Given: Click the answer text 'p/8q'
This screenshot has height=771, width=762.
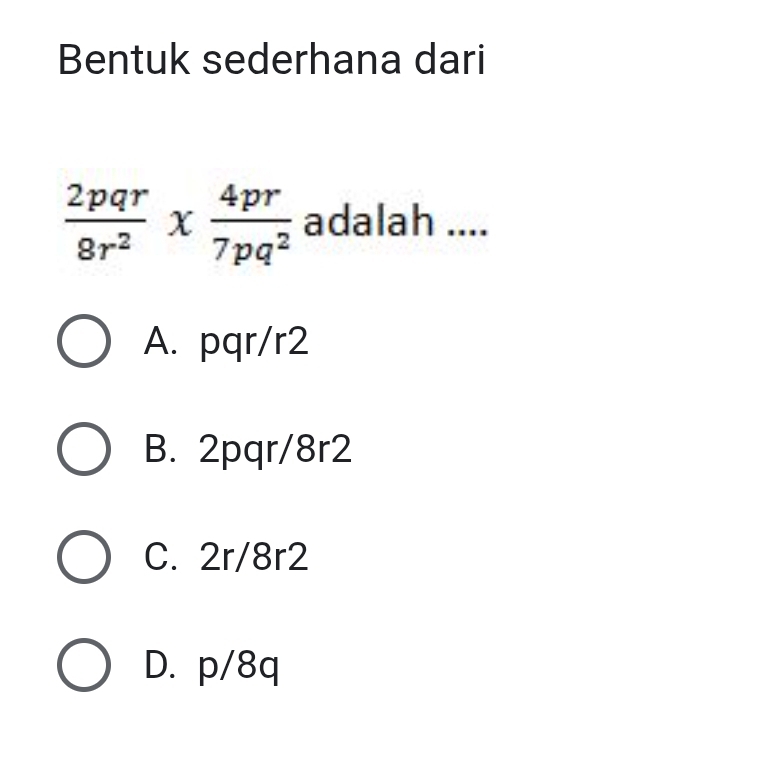Looking at the screenshot, I should pyautogui.click(x=239, y=665).
